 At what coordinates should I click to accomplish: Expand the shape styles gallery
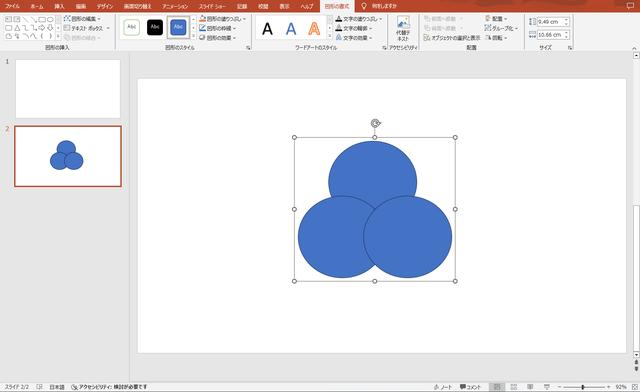pyautogui.click(x=193, y=37)
